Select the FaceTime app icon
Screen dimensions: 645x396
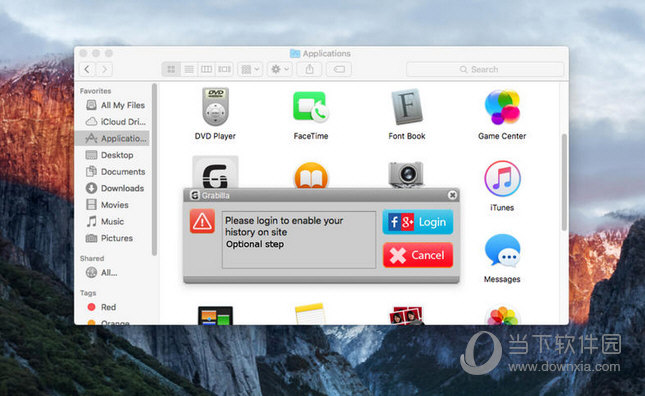coord(311,107)
